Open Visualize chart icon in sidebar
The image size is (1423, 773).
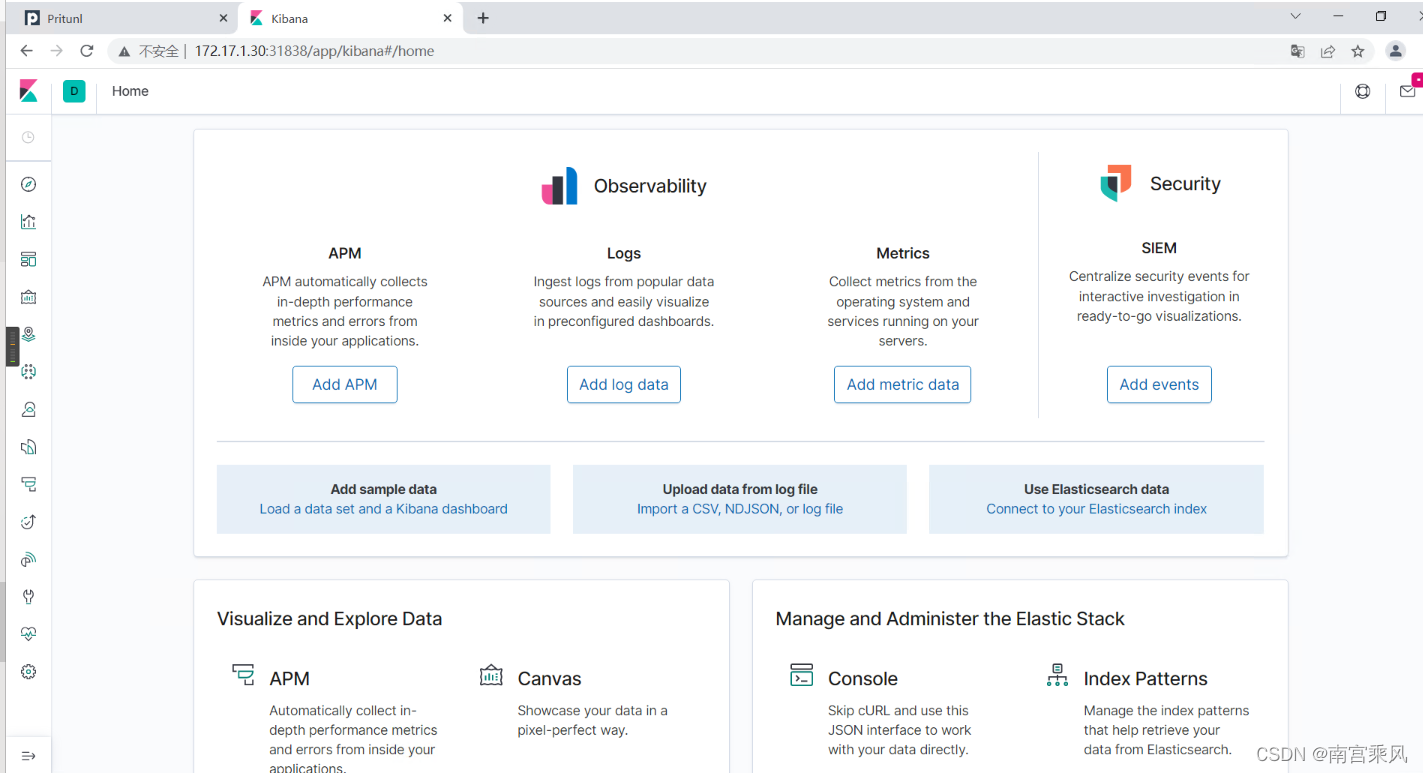point(28,222)
